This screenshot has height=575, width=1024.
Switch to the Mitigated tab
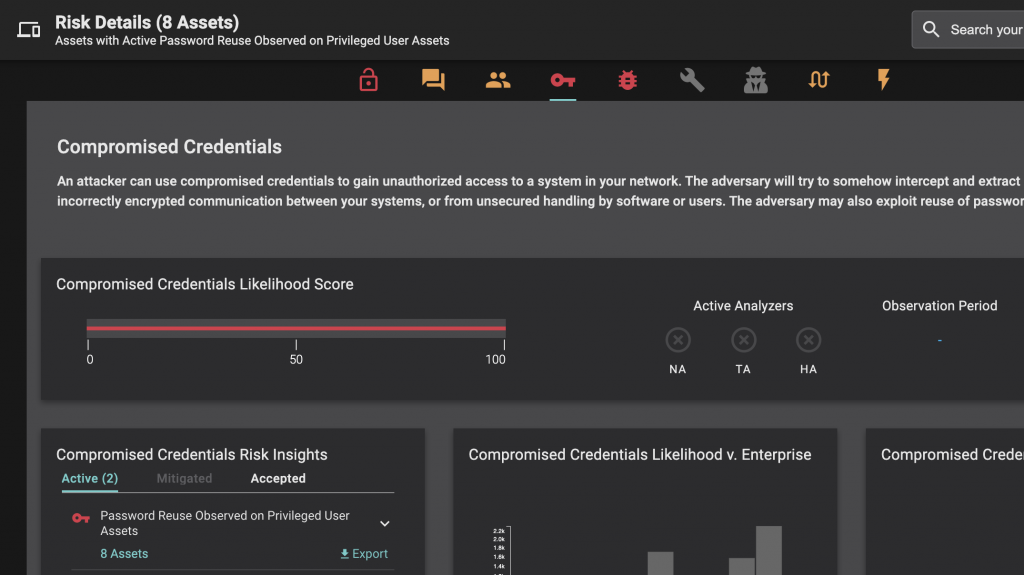click(184, 478)
